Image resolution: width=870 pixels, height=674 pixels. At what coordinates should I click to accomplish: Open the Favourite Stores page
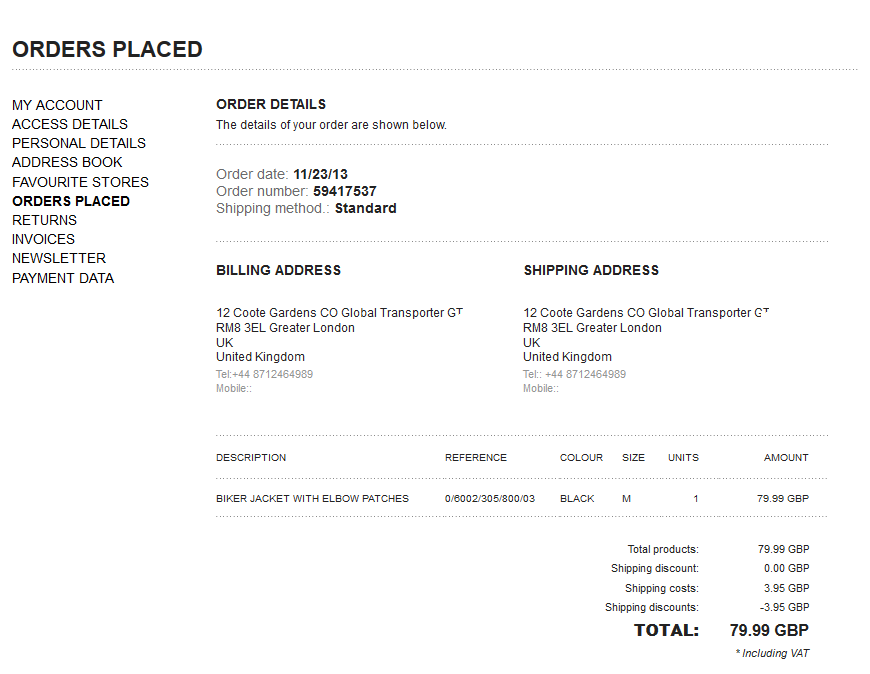(80, 182)
